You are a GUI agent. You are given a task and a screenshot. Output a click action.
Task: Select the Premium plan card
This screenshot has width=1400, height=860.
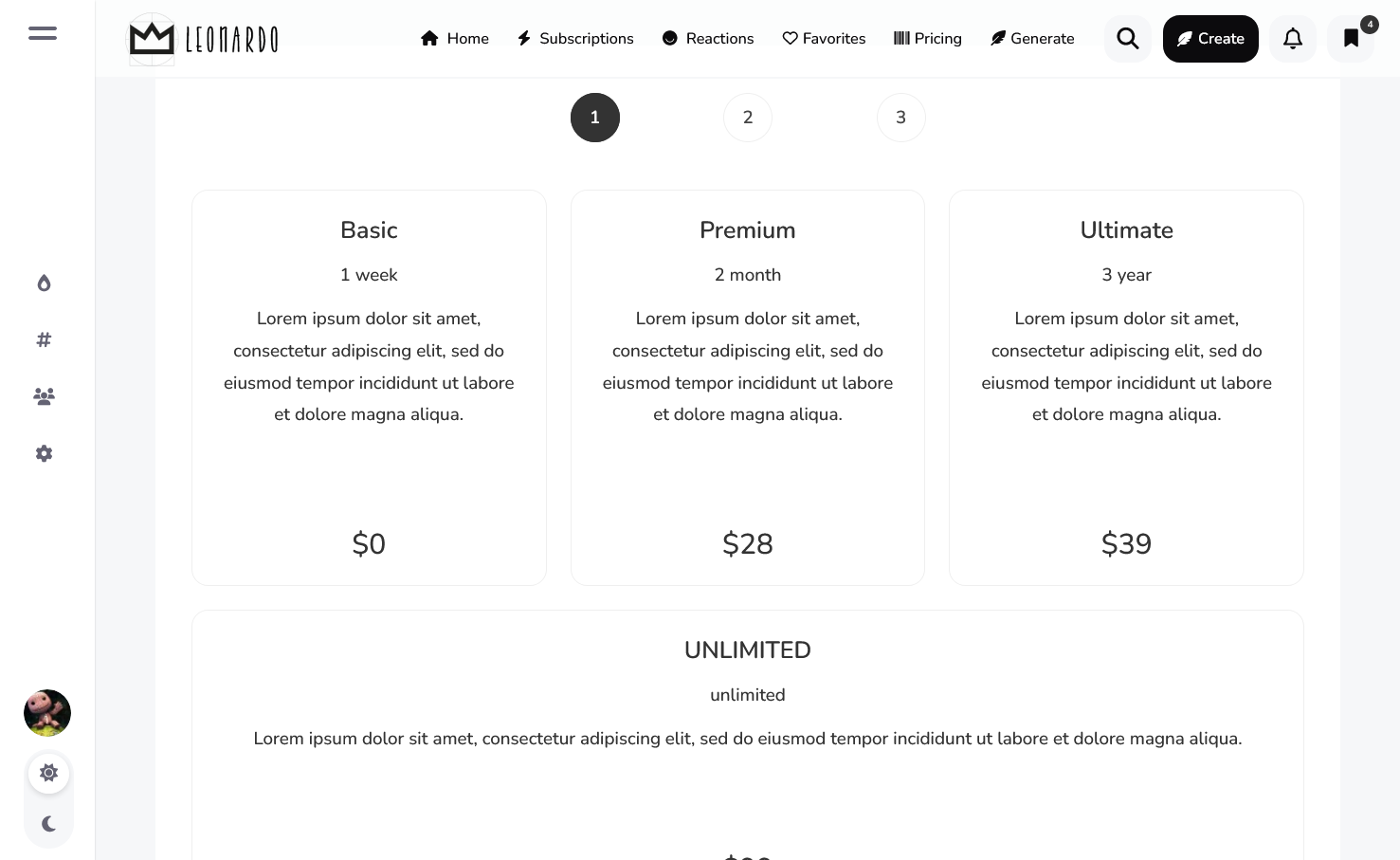pos(748,387)
